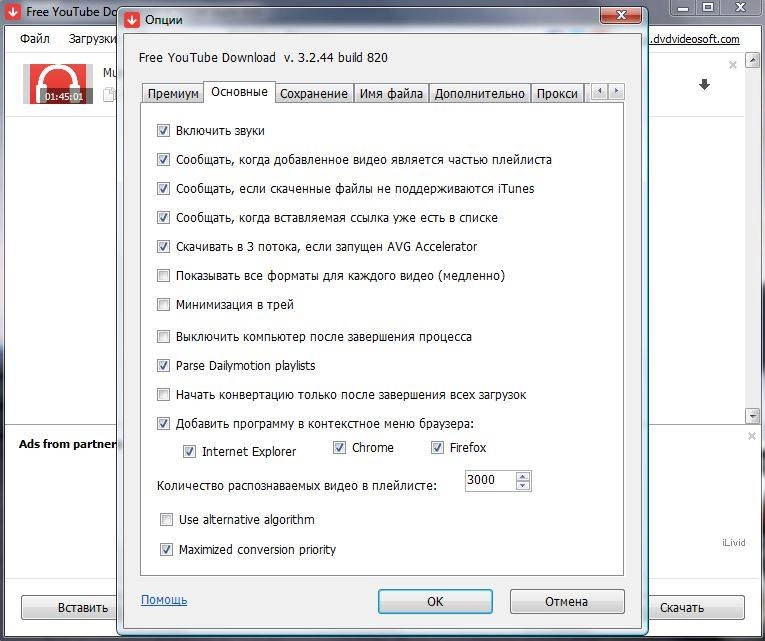Close the Опции dialog with the X button

pyautogui.click(x=621, y=15)
